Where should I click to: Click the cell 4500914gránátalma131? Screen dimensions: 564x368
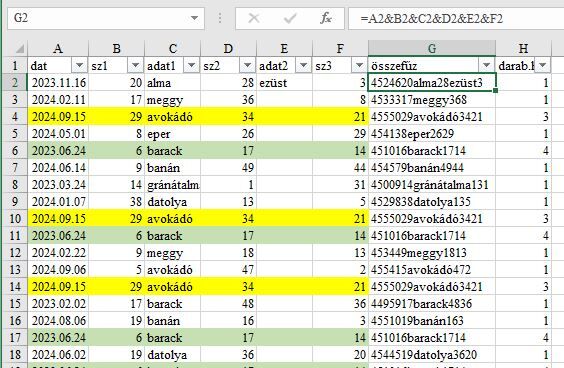tap(432, 185)
